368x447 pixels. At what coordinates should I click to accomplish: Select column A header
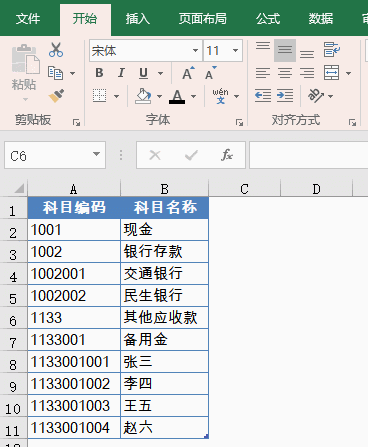[x=74, y=189]
